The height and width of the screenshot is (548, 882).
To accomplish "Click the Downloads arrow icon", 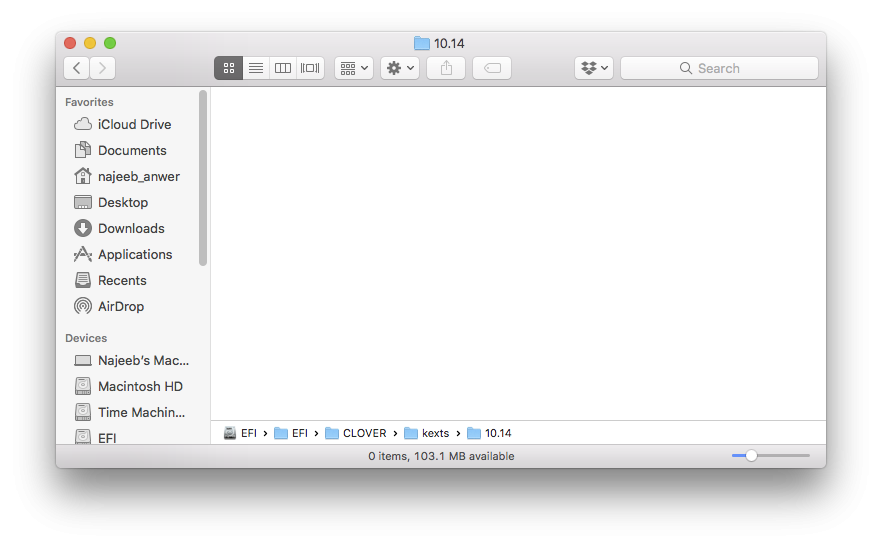I will tap(83, 228).
